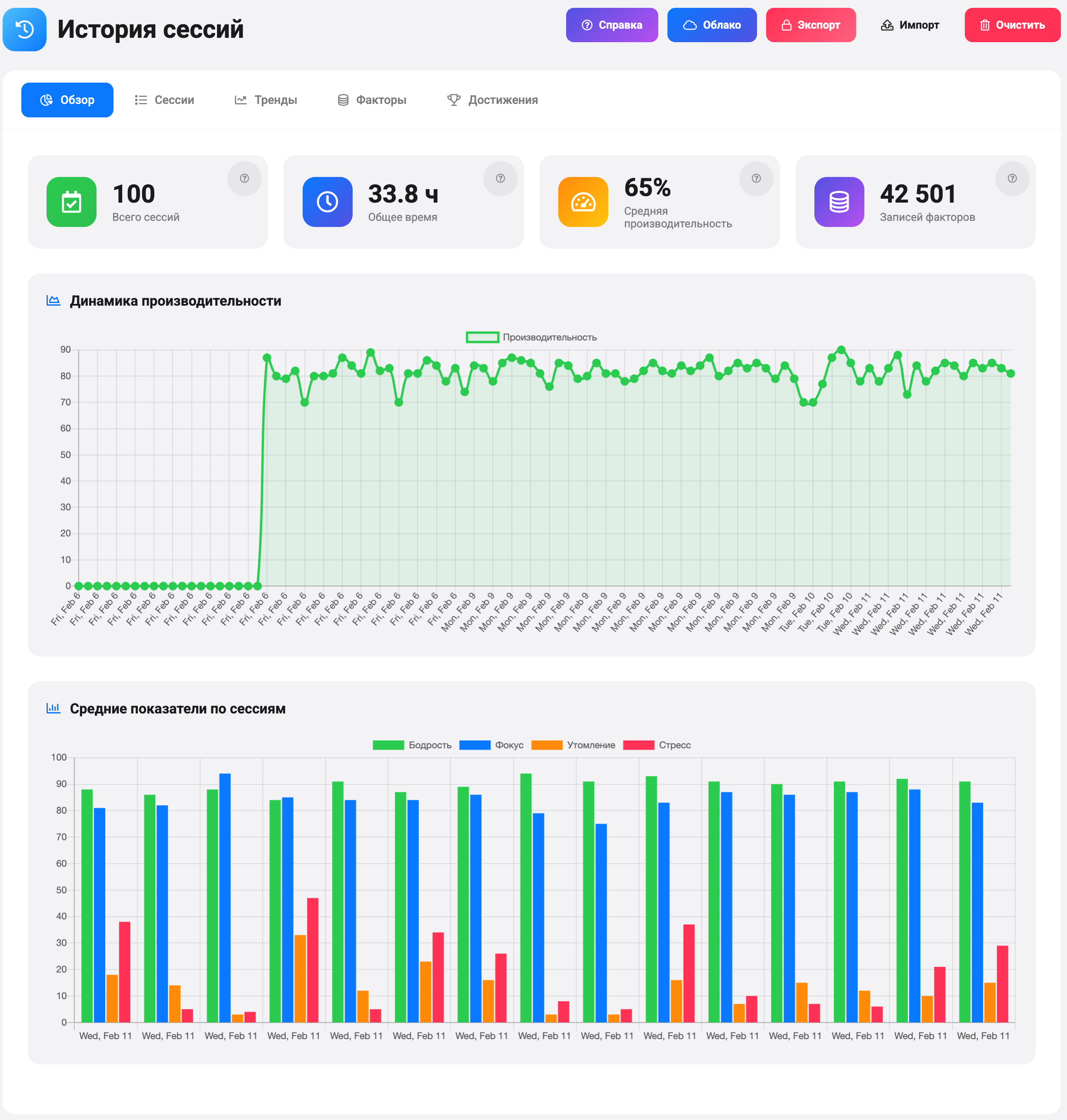This screenshot has width=1067, height=1120.
Task: Switch to the Сессии tab
Action: pyautogui.click(x=164, y=100)
